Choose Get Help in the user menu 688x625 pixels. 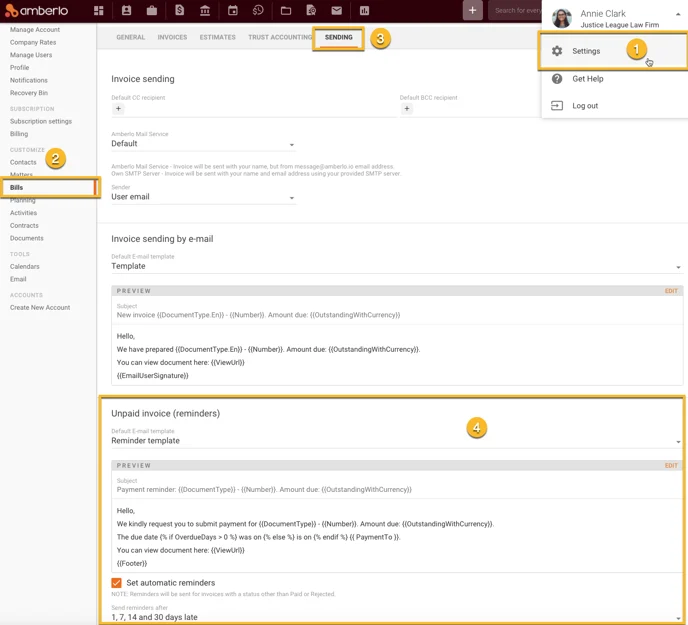[x=614, y=79]
